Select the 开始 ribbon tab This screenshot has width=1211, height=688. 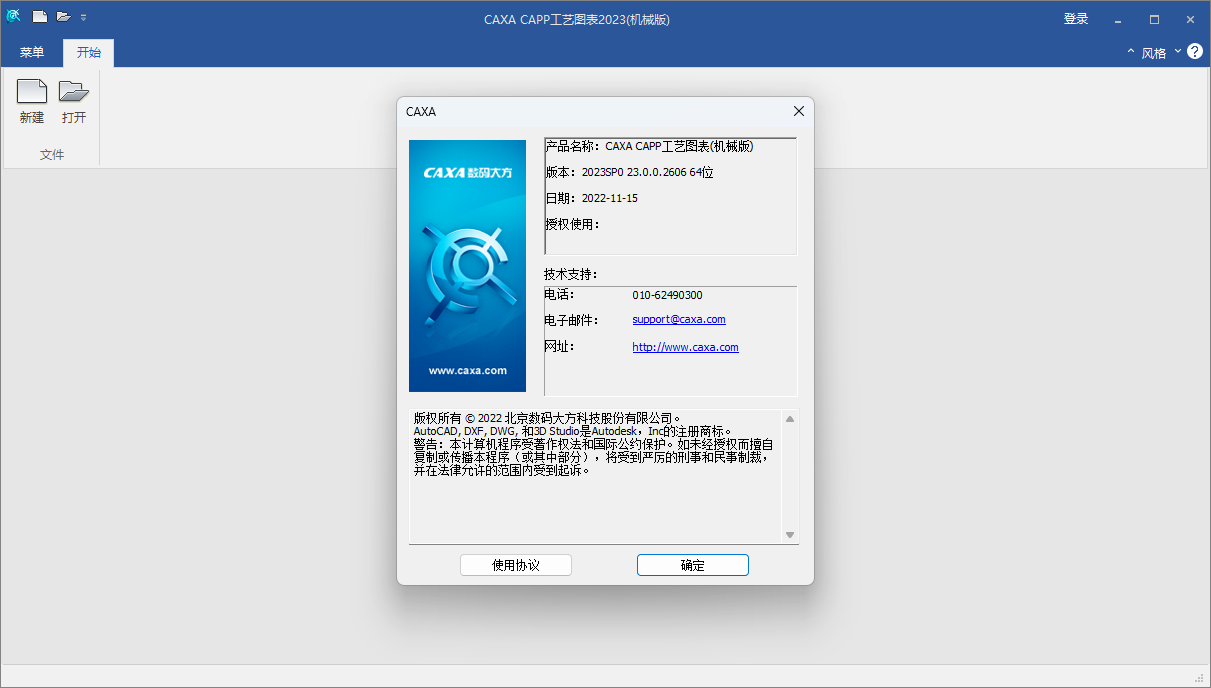click(89, 53)
